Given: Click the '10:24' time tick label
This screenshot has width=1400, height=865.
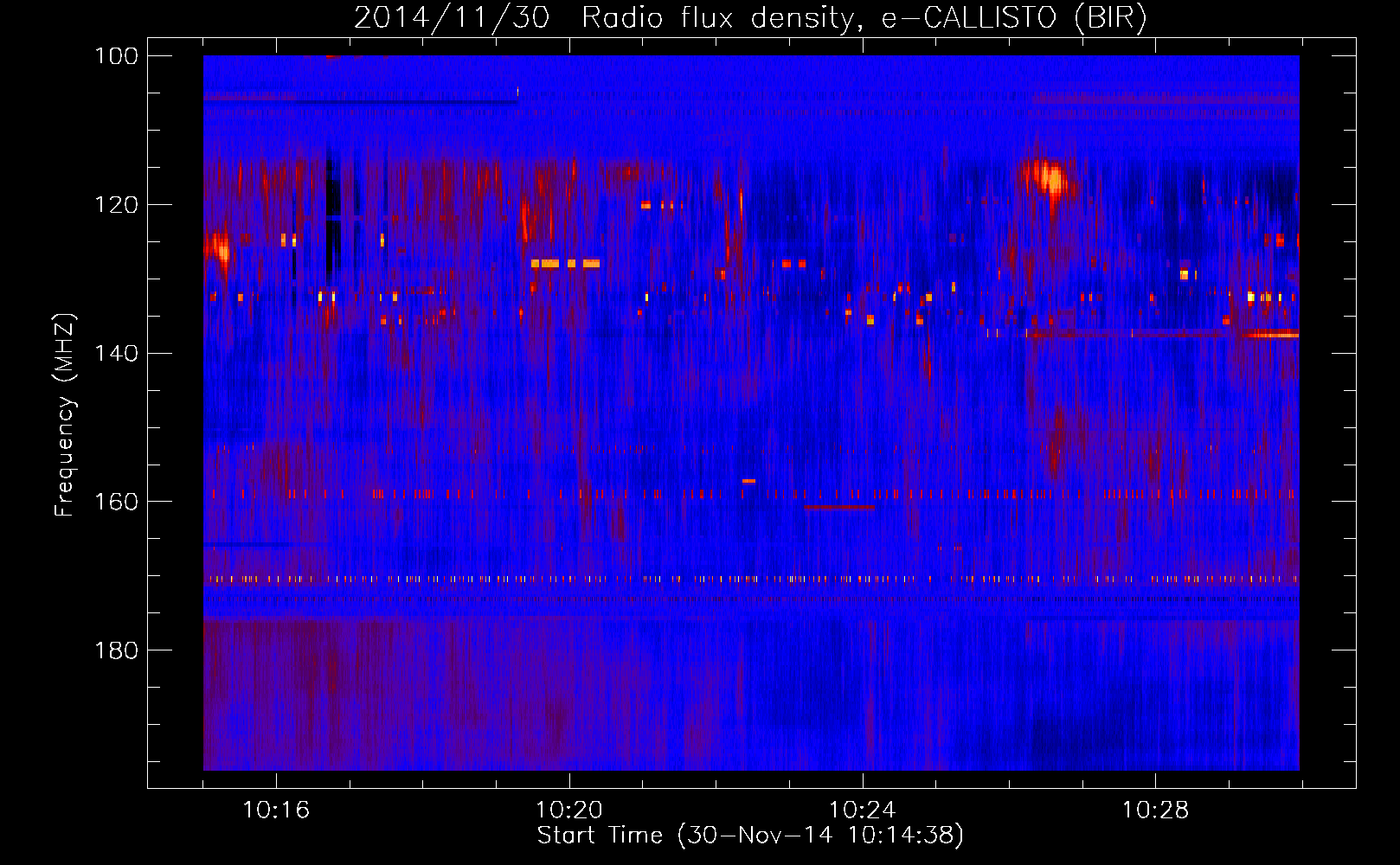Looking at the screenshot, I should [x=863, y=811].
